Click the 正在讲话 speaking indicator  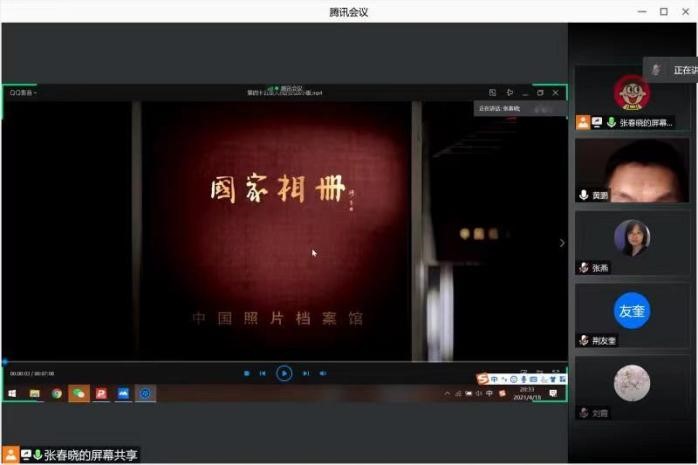[x=671, y=70]
